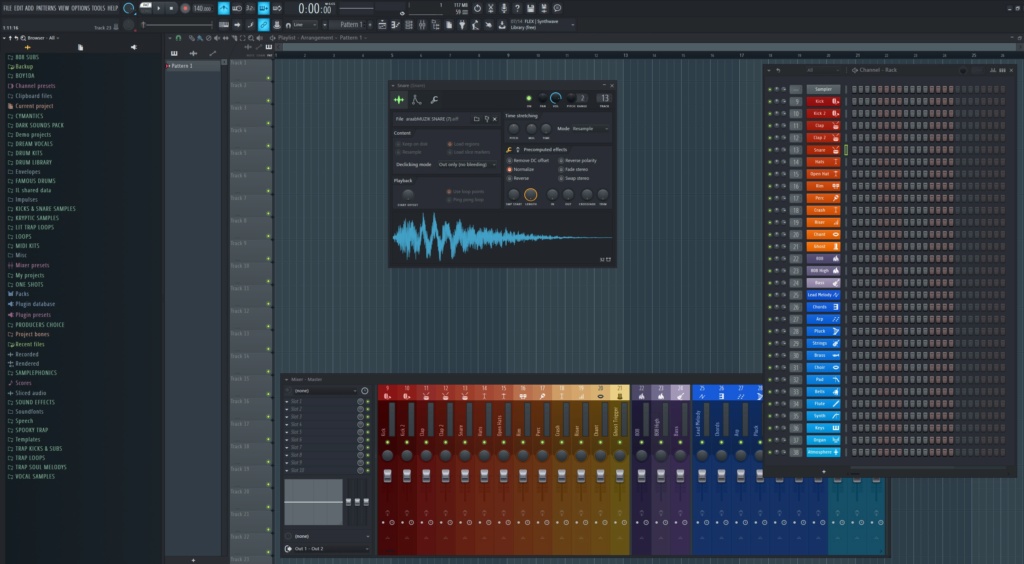Select the Atmosphere channel button
1024x564 pixels.
(823, 452)
